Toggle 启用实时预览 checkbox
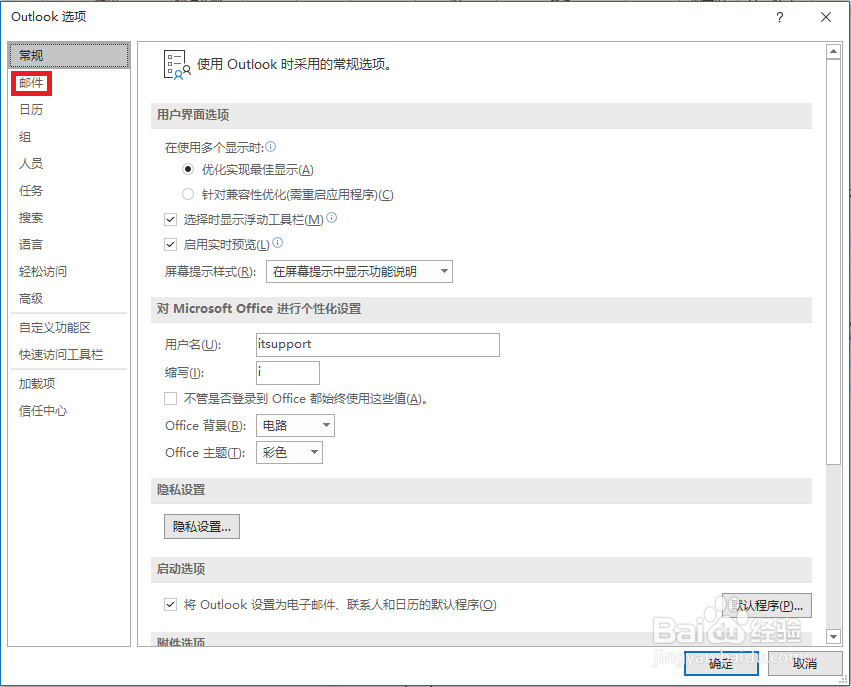 [170, 244]
